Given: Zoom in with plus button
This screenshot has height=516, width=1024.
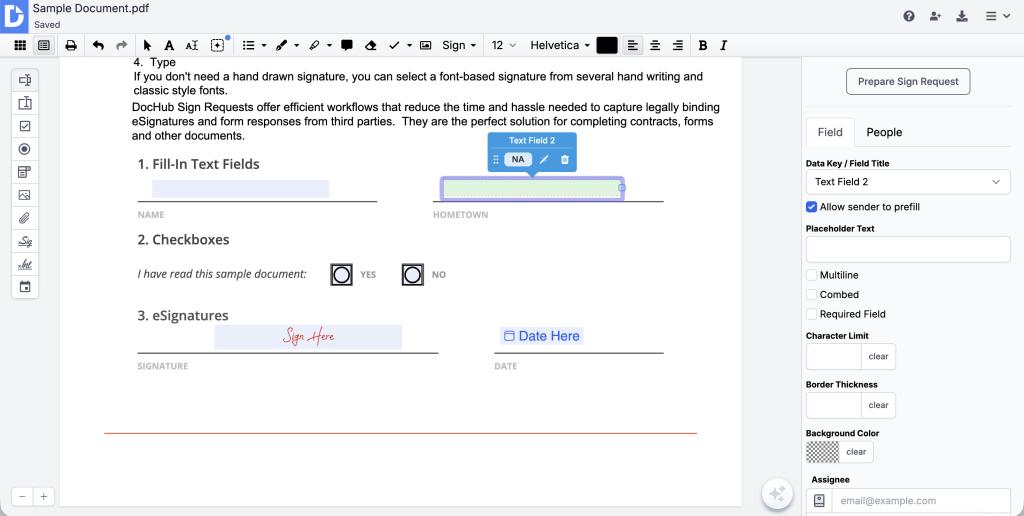Looking at the screenshot, I should (44, 497).
